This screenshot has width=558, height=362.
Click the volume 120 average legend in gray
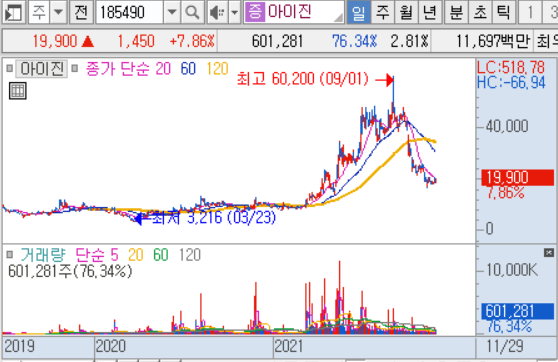click(190, 255)
